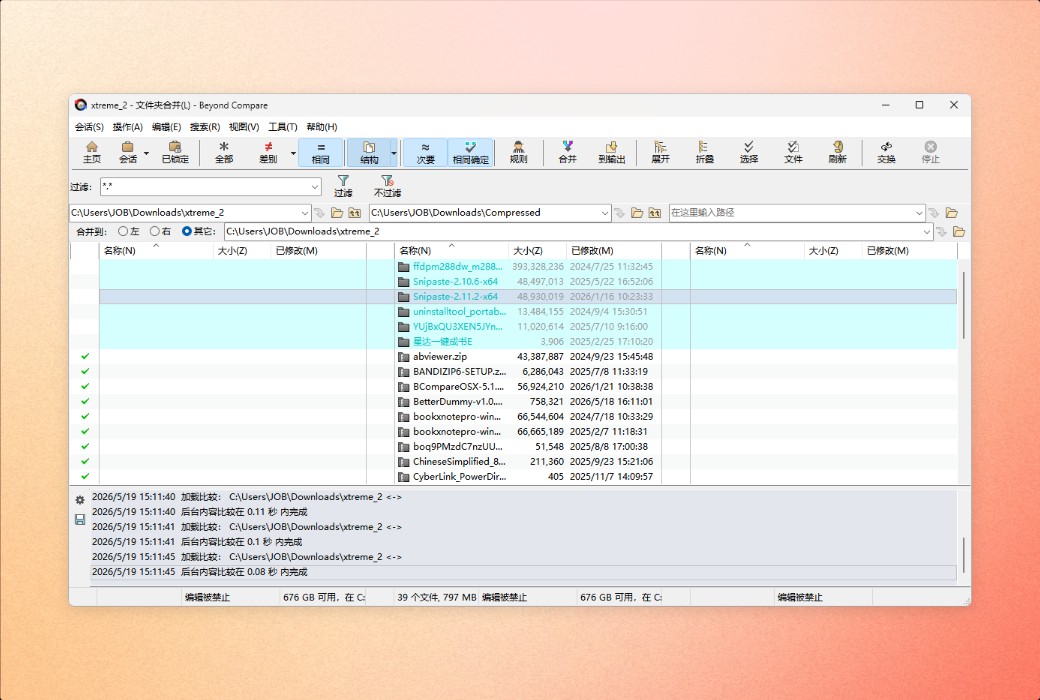The image size is (1040, 700).
Task: Click the 不过滤 no-filter icon
Action: (387, 186)
